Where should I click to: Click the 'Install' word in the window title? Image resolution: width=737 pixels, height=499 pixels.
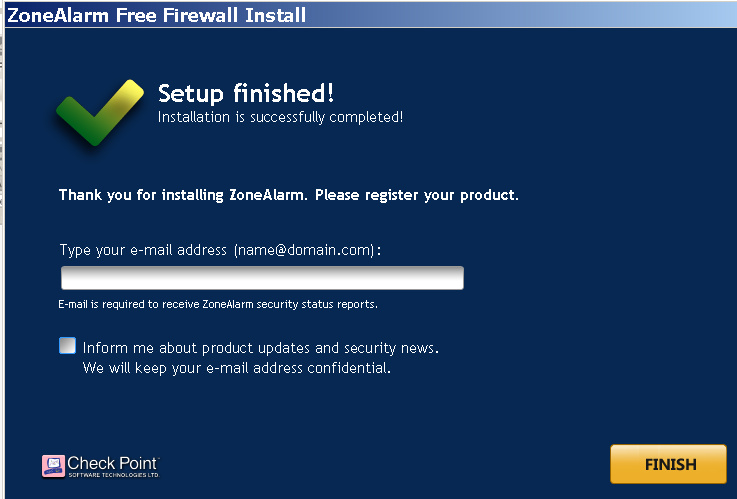pyautogui.click(x=275, y=15)
